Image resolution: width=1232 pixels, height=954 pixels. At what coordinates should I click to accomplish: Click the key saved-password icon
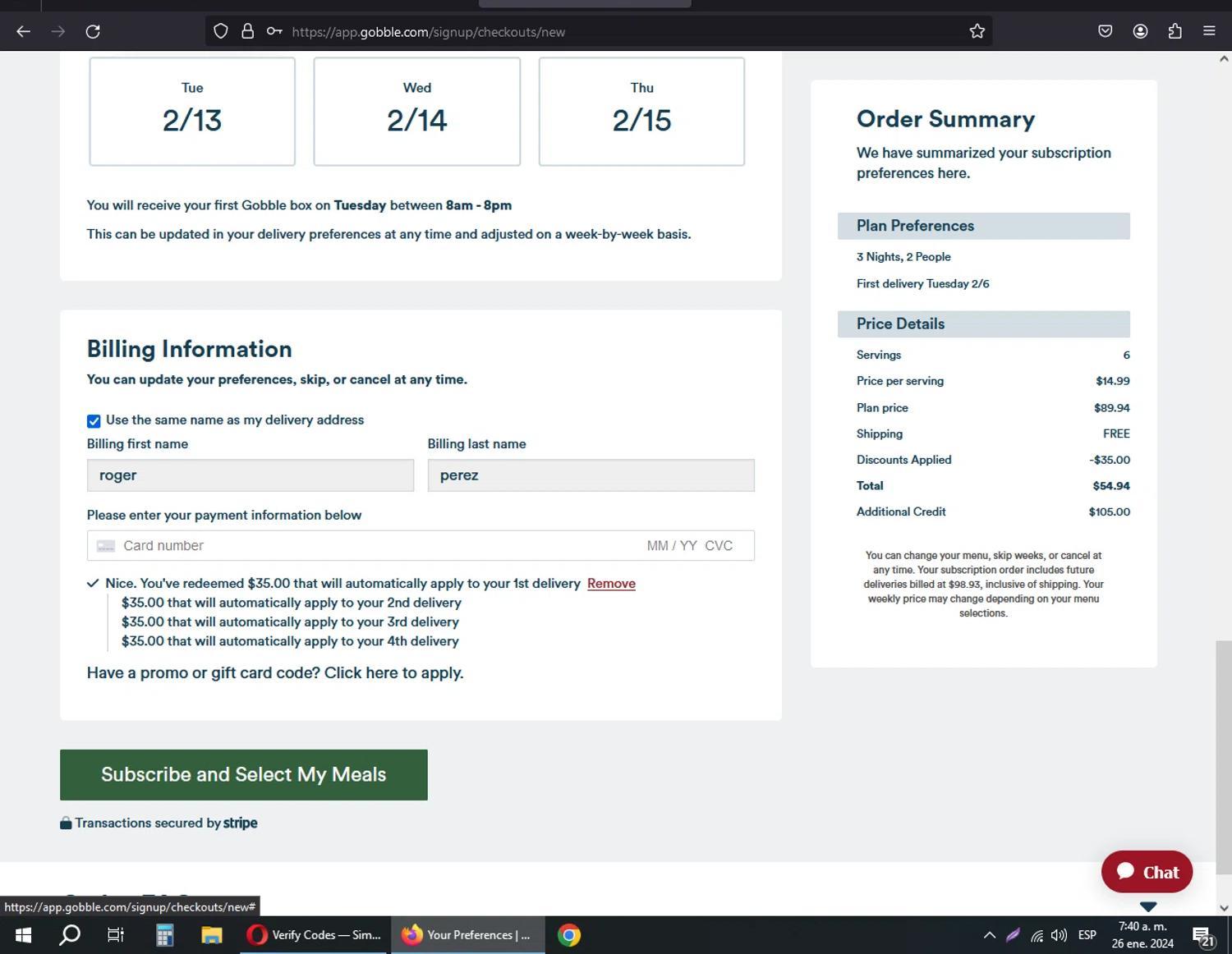tap(274, 31)
